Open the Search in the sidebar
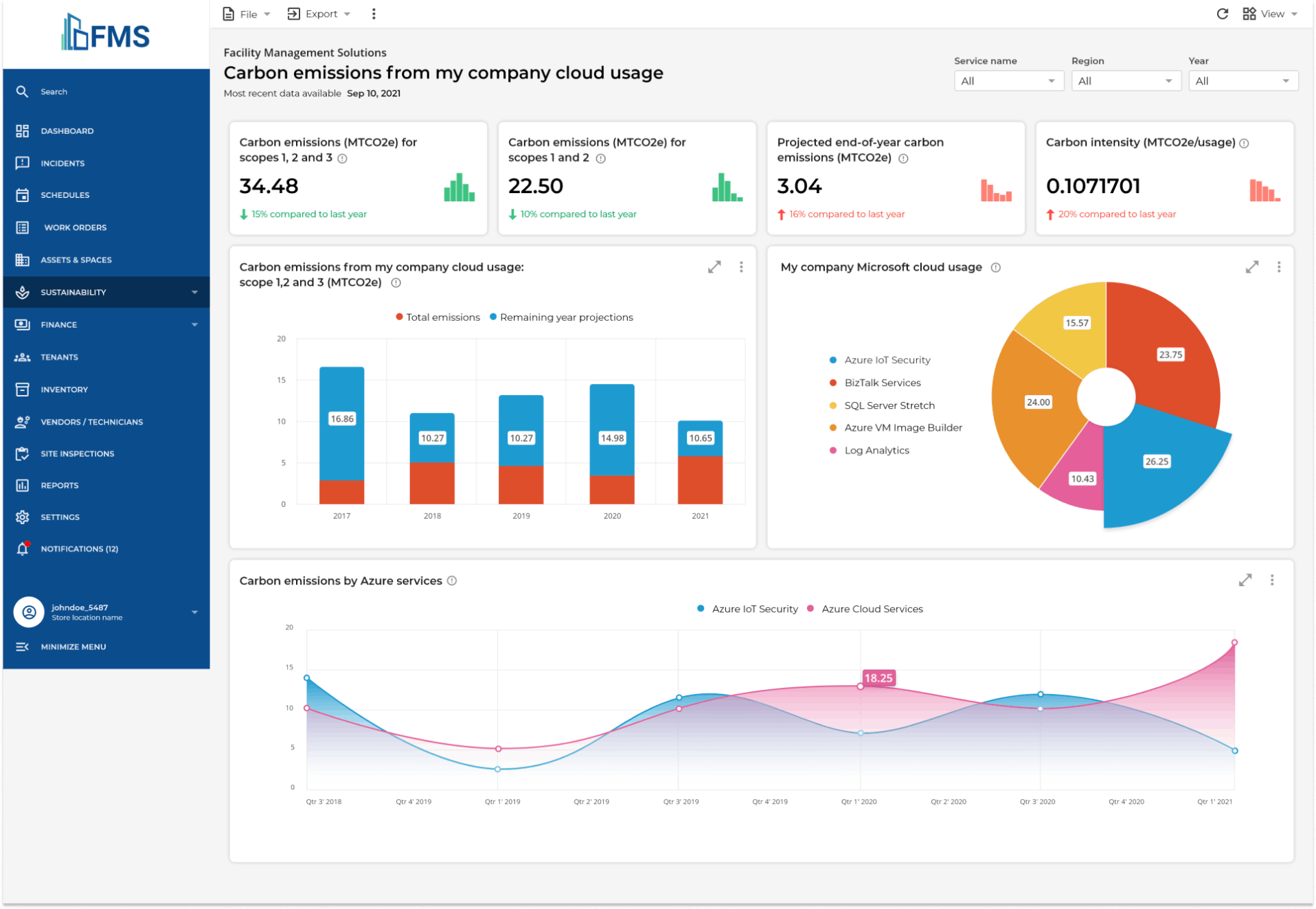This screenshot has height=909, width=1316. pos(54,91)
